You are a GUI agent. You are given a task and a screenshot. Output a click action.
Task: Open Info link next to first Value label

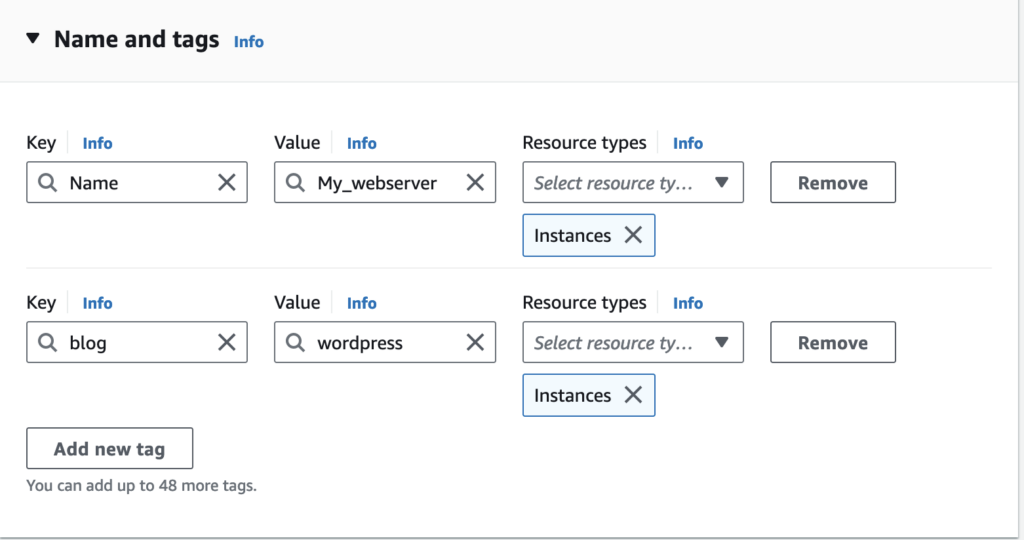coord(361,143)
